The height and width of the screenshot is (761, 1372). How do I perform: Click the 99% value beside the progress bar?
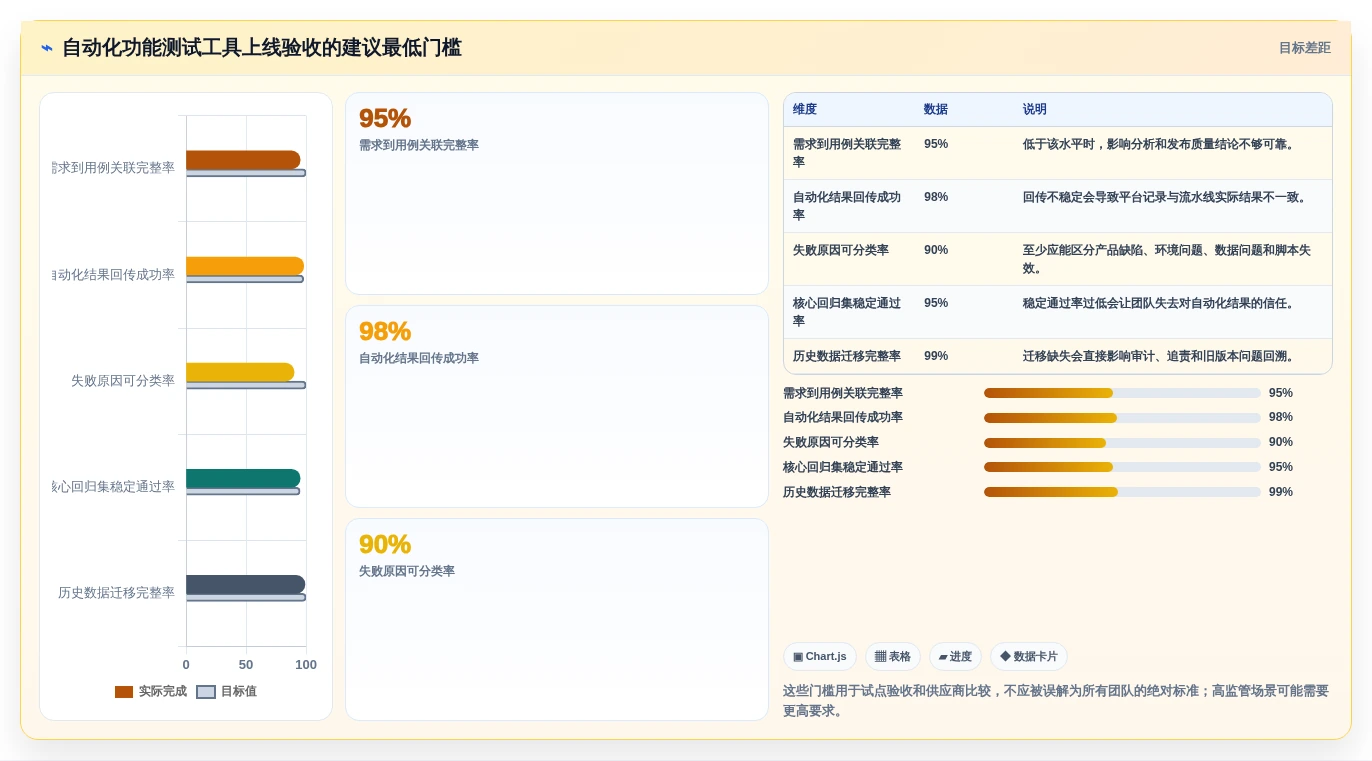coord(1281,492)
